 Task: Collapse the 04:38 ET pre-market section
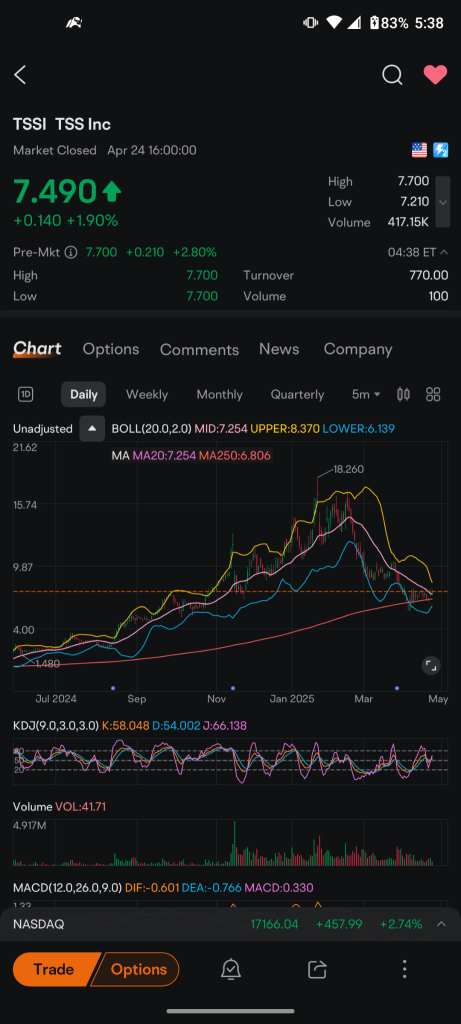click(417, 252)
